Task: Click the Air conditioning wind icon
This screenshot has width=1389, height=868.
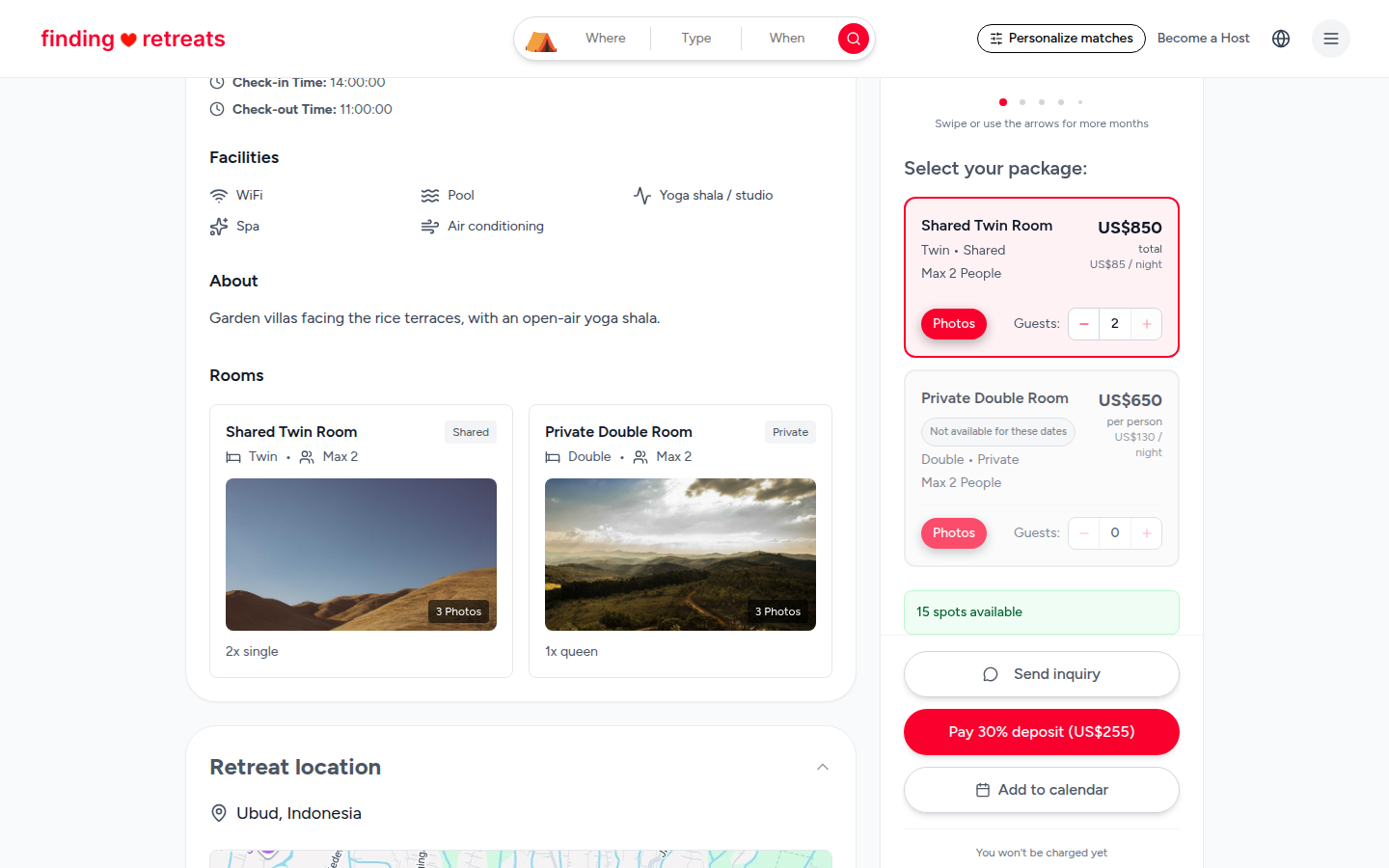Action: click(430, 227)
